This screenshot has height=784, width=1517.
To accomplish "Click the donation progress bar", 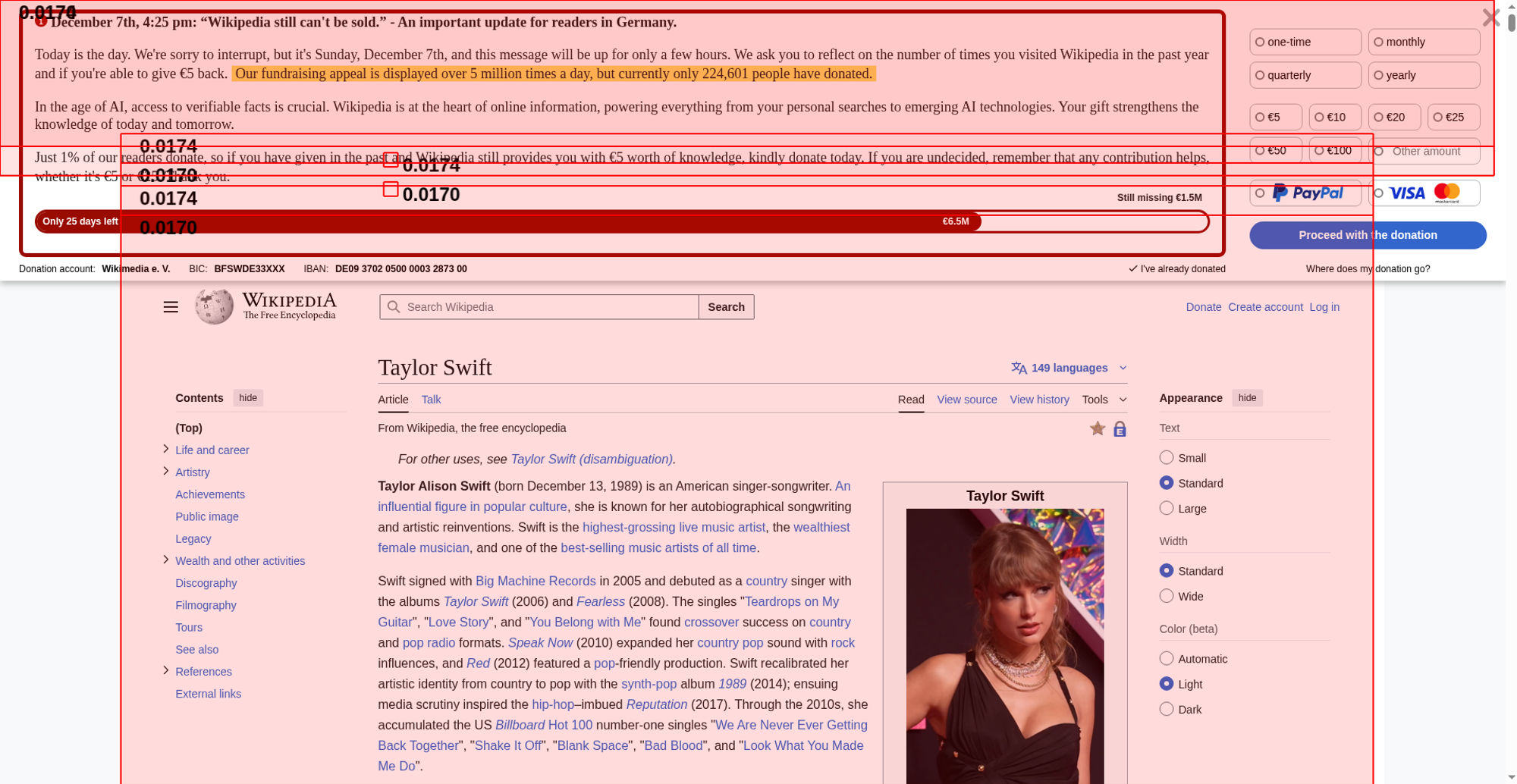I will (x=622, y=221).
